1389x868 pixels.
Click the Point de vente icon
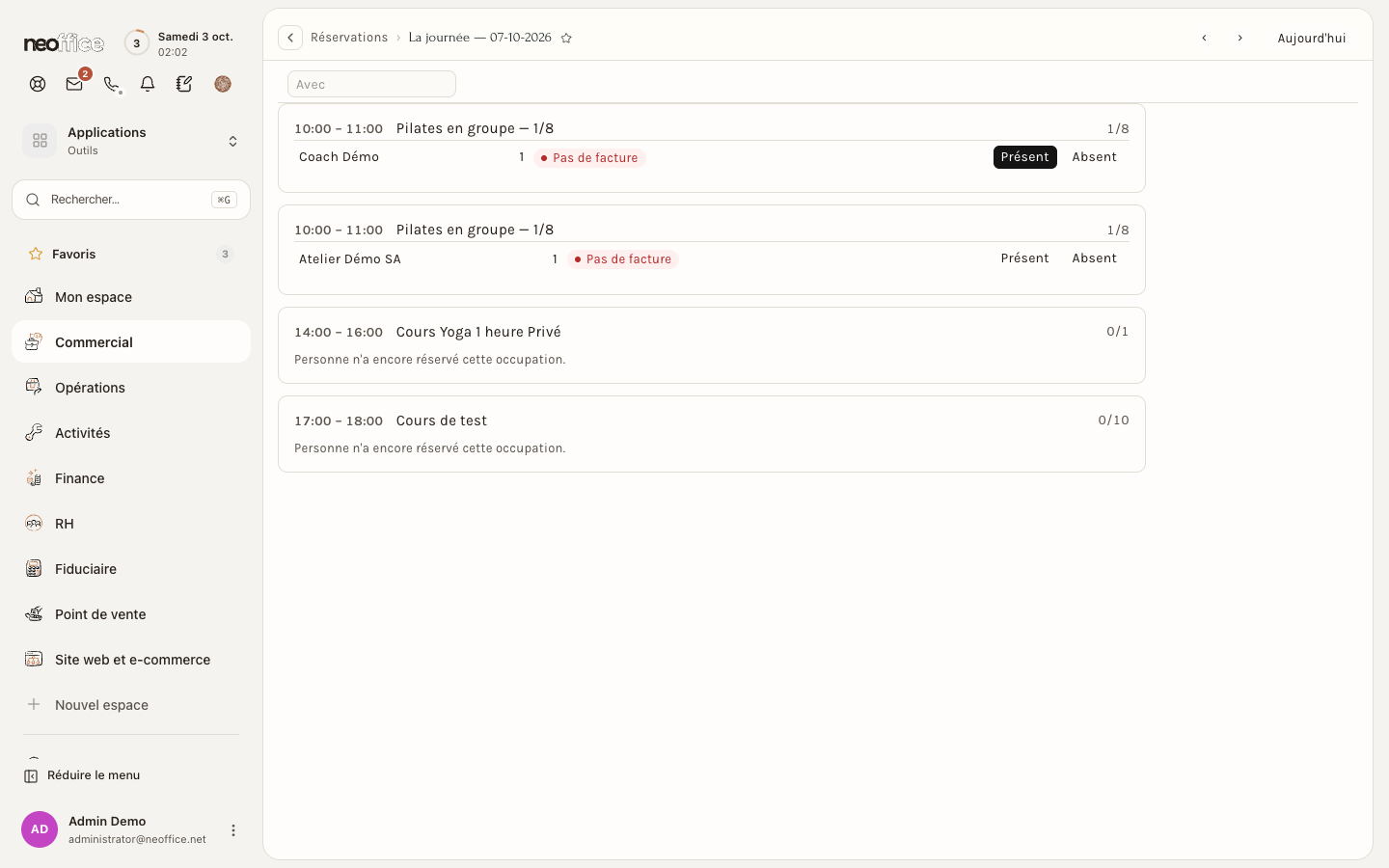click(34, 613)
